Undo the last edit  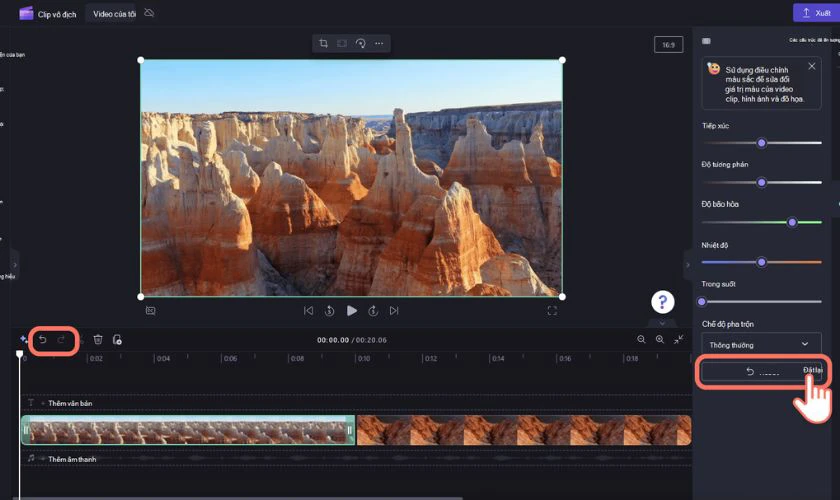click(43, 340)
